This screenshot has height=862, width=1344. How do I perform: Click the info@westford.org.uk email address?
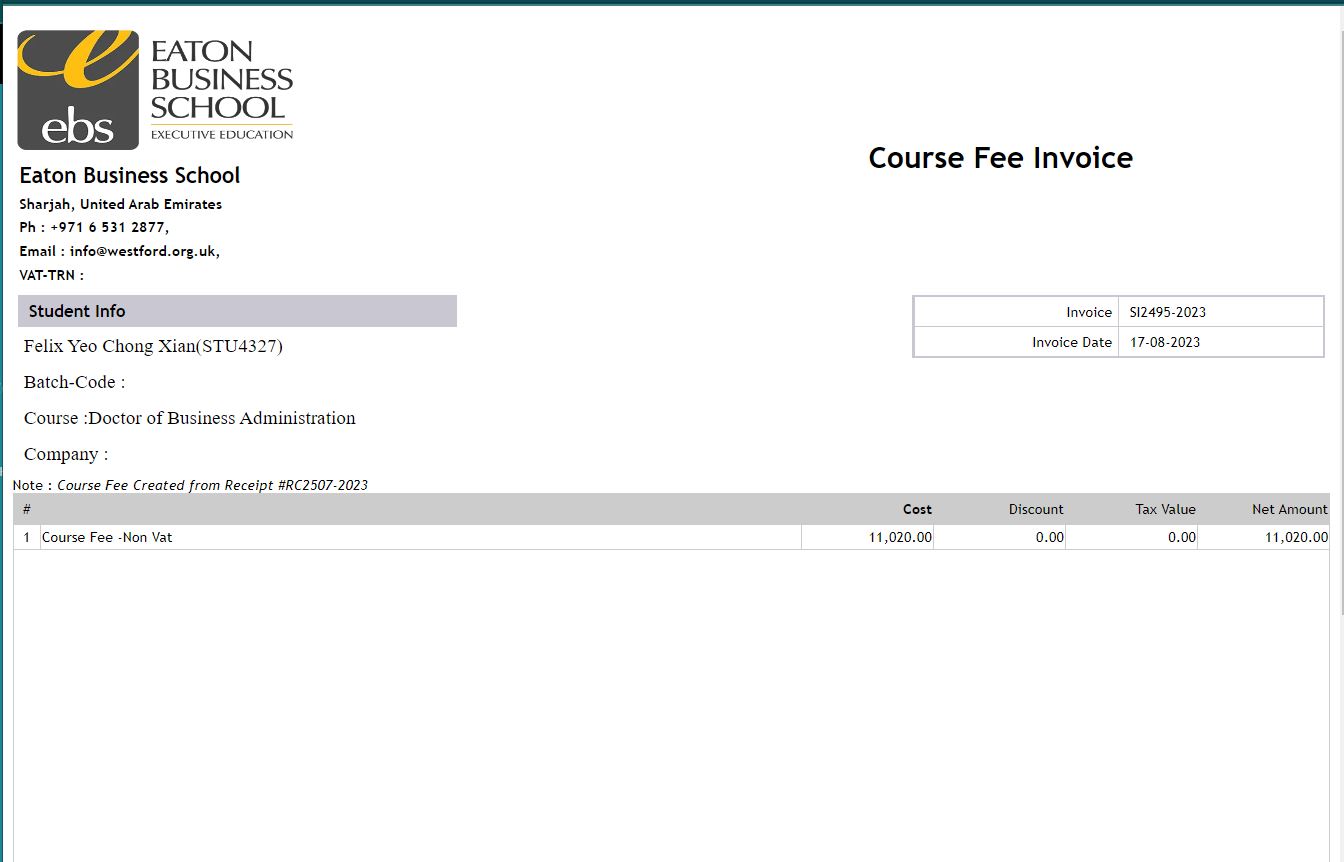[x=143, y=251]
